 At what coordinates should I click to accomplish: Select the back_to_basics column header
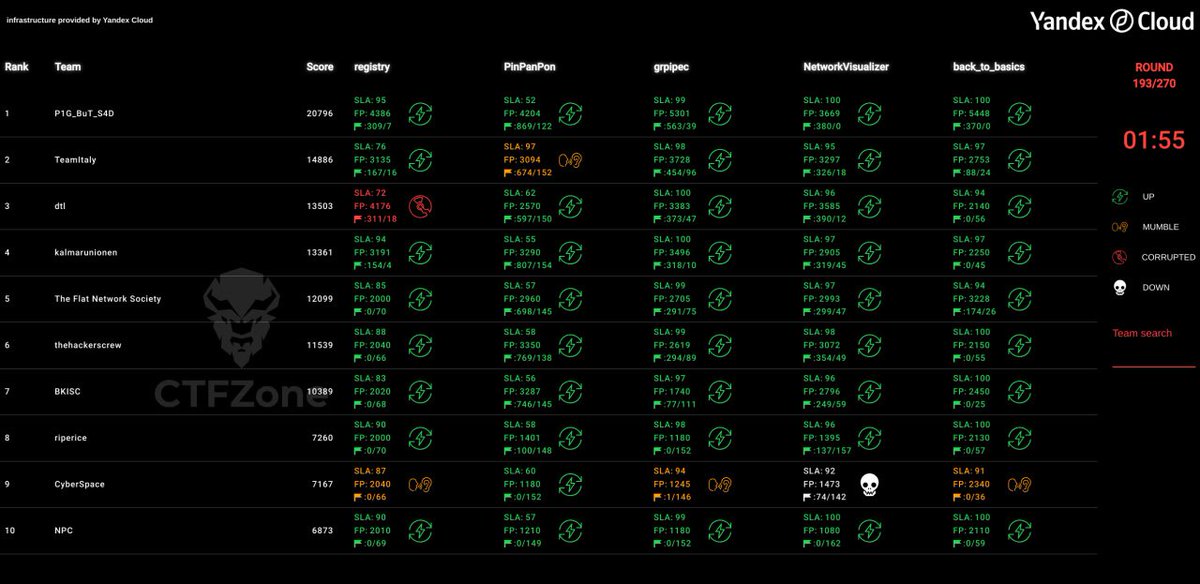point(989,67)
